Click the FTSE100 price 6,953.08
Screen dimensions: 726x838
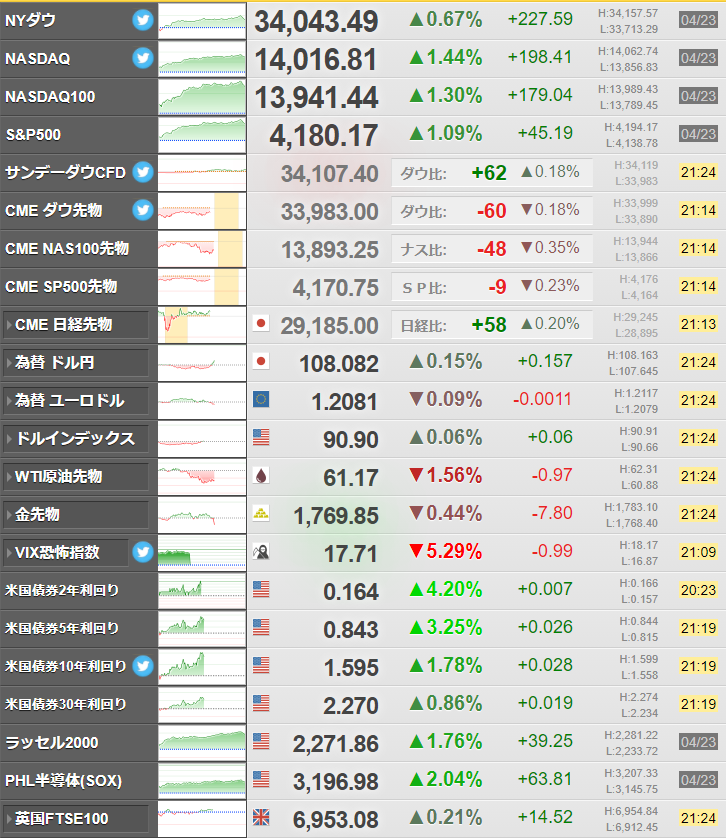tap(336, 820)
